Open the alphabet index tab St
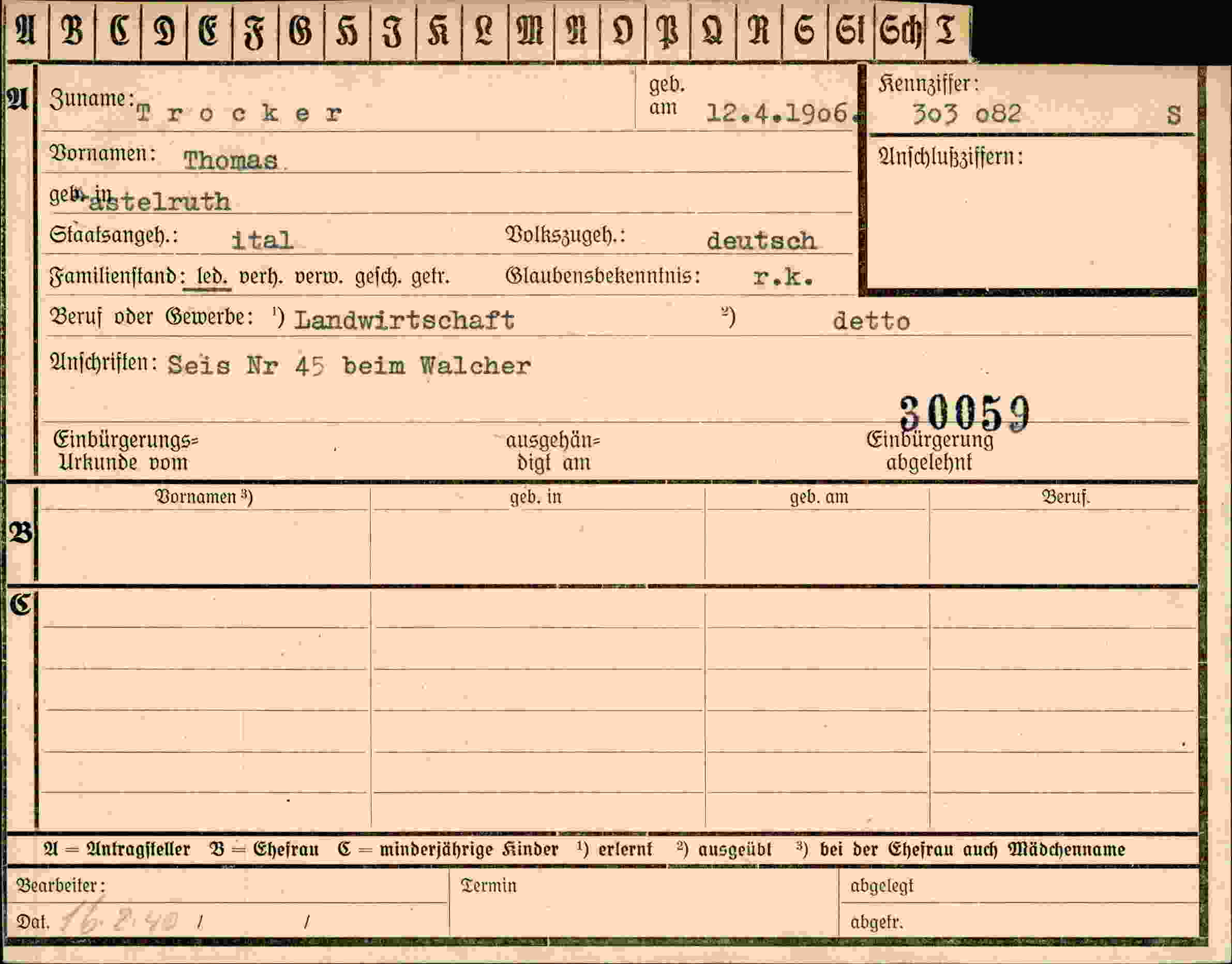This screenshot has height=964, width=1232. (x=851, y=31)
